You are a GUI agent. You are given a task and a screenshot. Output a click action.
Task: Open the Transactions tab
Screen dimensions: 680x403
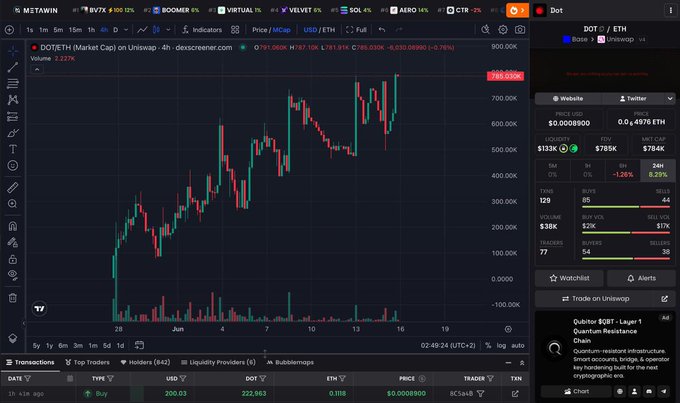pos(30,362)
